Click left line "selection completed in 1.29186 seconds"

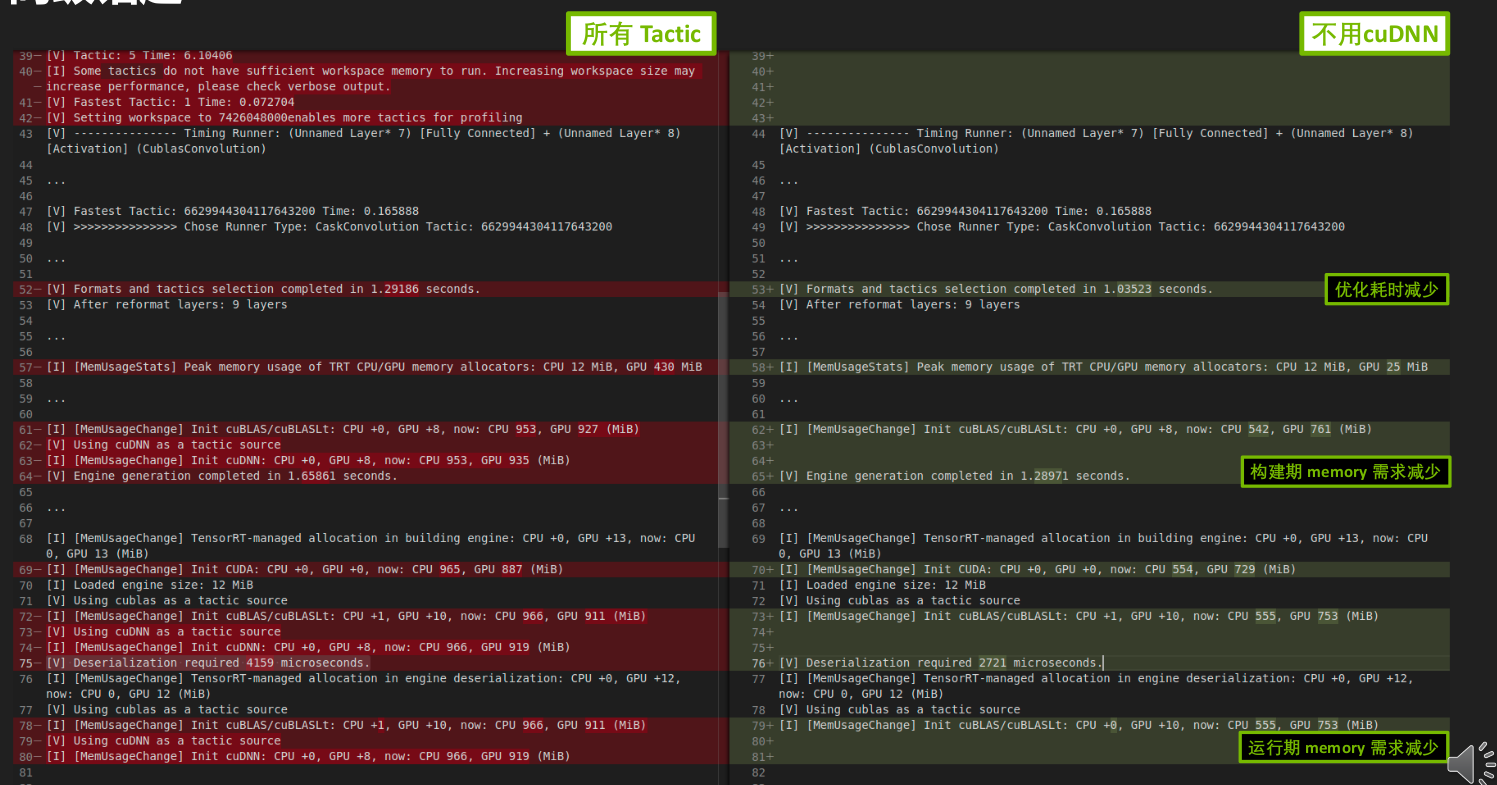(x=263, y=289)
